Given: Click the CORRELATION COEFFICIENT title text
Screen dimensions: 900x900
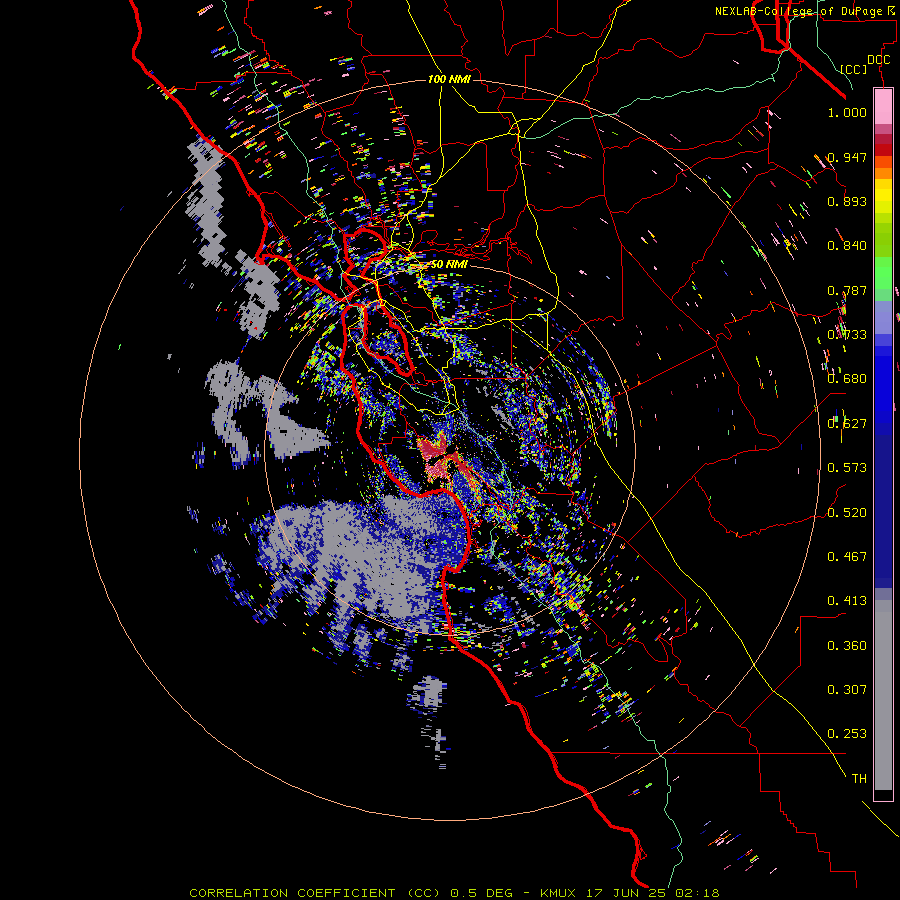Looking at the screenshot, I should click(x=292, y=893).
